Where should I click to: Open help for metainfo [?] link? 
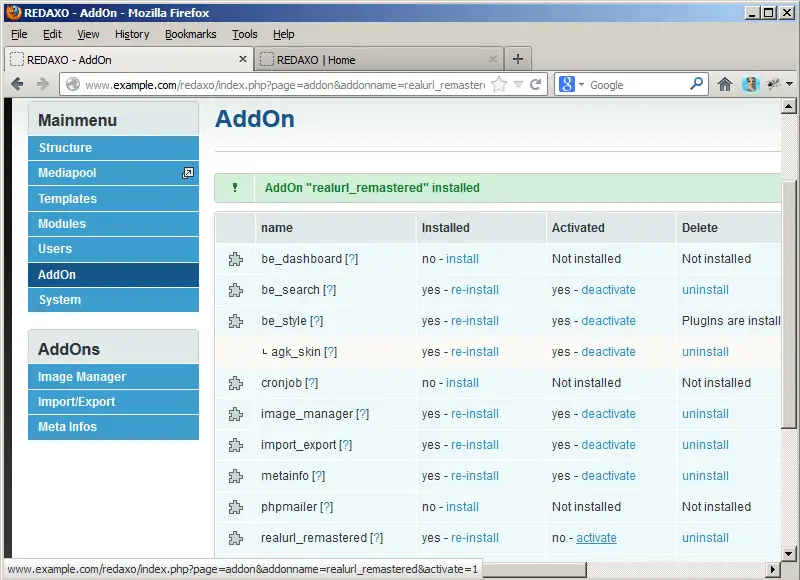(x=318, y=476)
